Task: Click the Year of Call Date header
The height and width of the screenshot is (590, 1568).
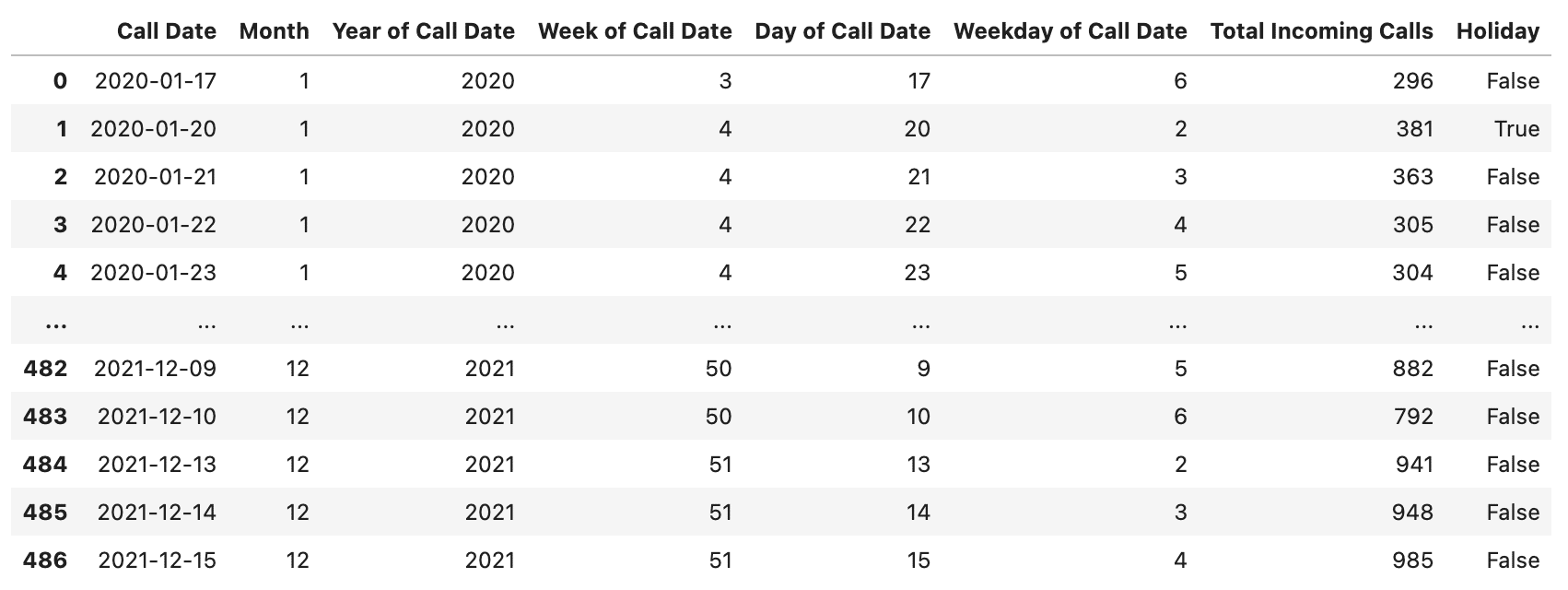Action: pyautogui.click(x=423, y=31)
